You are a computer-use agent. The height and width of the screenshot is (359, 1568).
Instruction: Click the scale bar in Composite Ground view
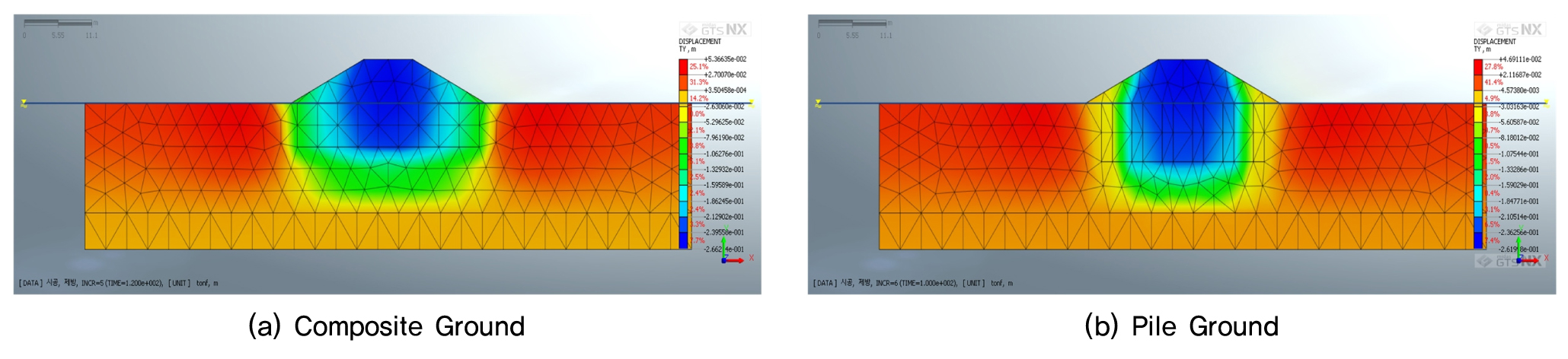[x=58, y=24]
